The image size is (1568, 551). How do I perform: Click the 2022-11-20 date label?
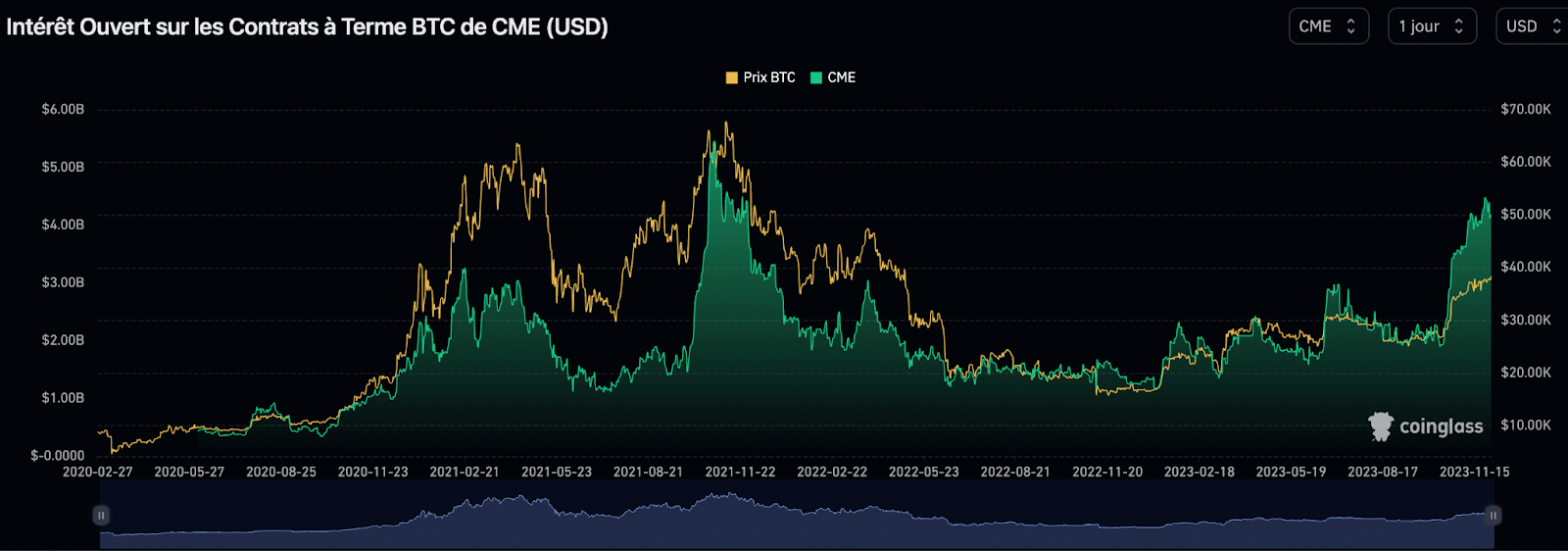pyautogui.click(x=1107, y=472)
